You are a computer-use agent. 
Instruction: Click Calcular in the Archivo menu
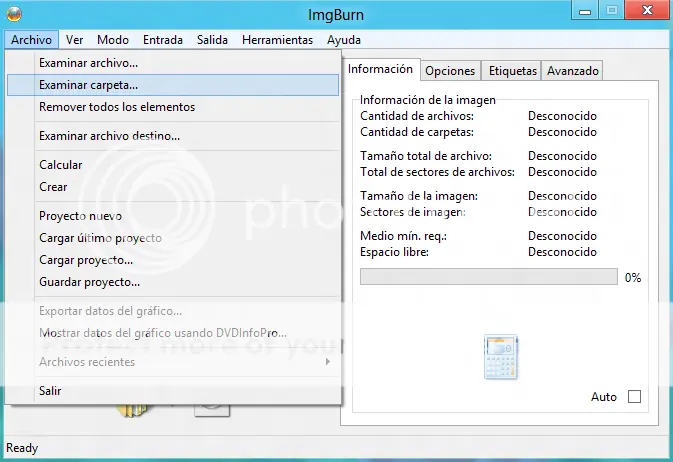click(173, 165)
